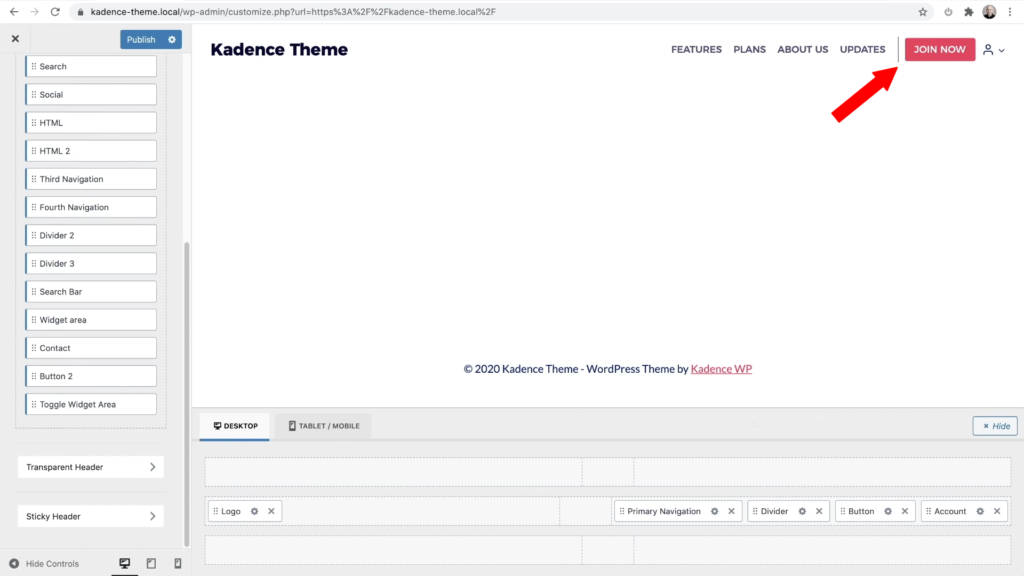Click the Primary Navigation drag handle

click(622, 511)
